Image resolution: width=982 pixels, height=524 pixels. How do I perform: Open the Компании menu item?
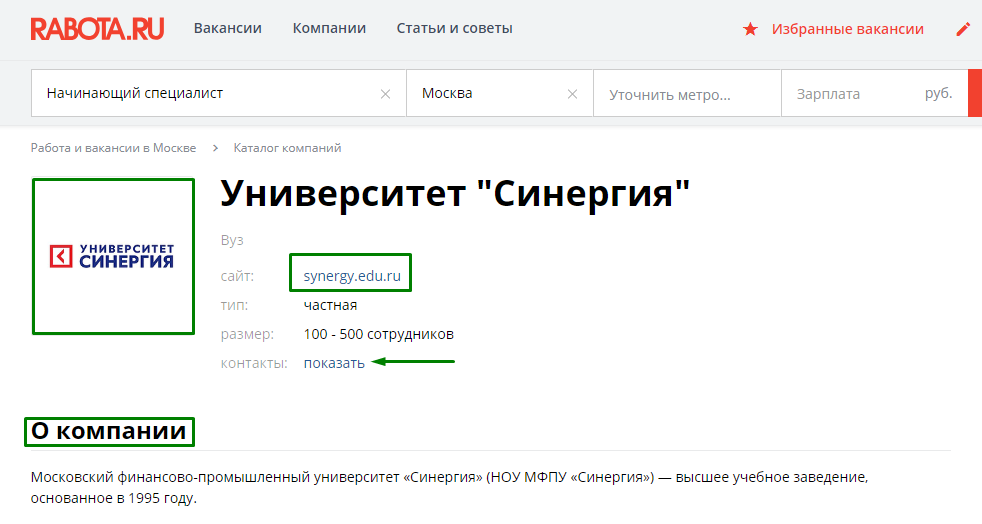coord(329,29)
